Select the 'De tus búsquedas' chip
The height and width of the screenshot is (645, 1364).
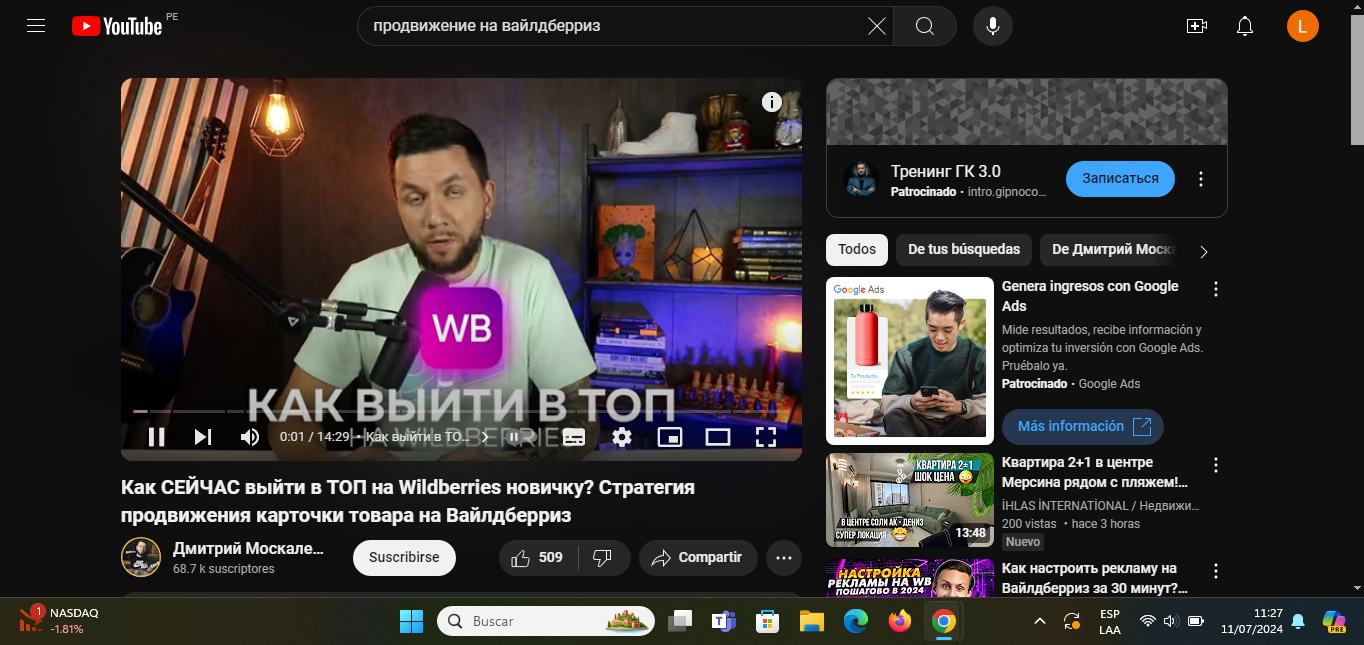pyautogui.click(x=964, y=250)
